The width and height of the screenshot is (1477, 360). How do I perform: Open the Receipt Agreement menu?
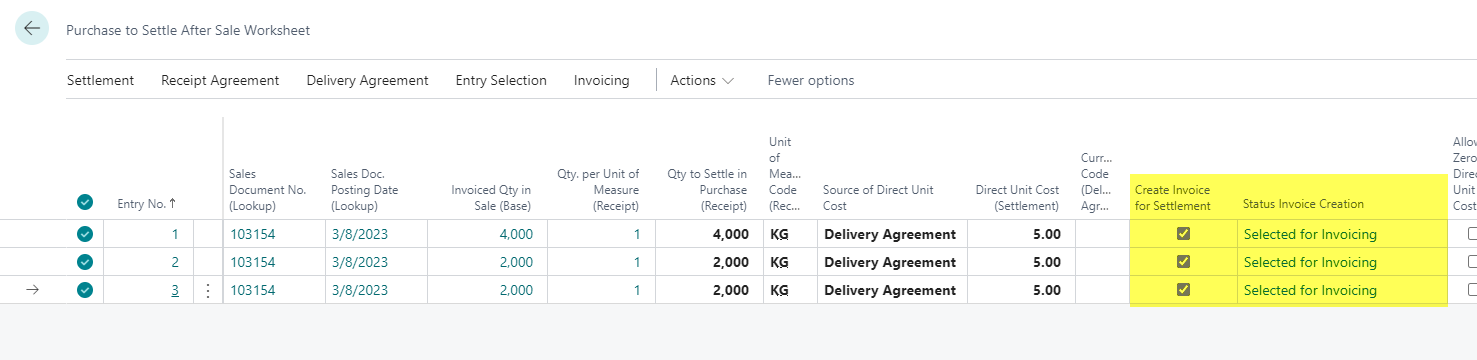(x=220, y=80)
